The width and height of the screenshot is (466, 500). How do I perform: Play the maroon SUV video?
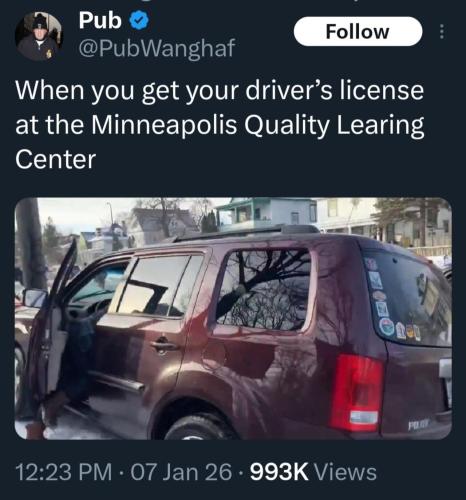(233, 318)
